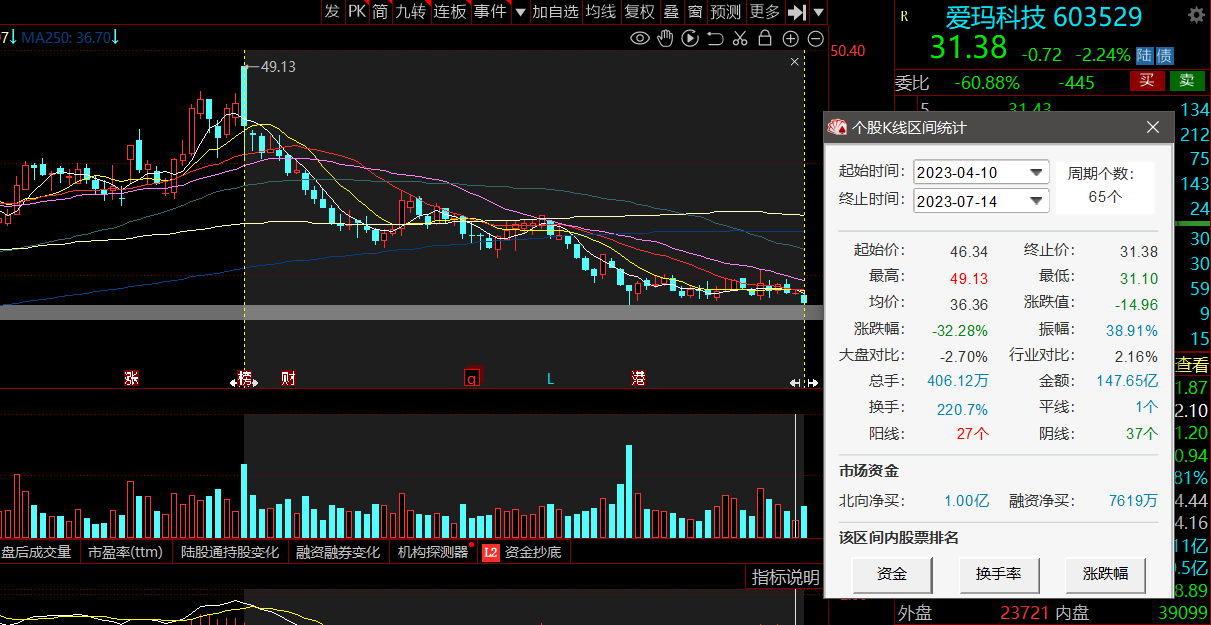Click the stock name 爱玛科技 603529
Viewport: 1211px width, 625px height.
click(x=1044, y=16)
